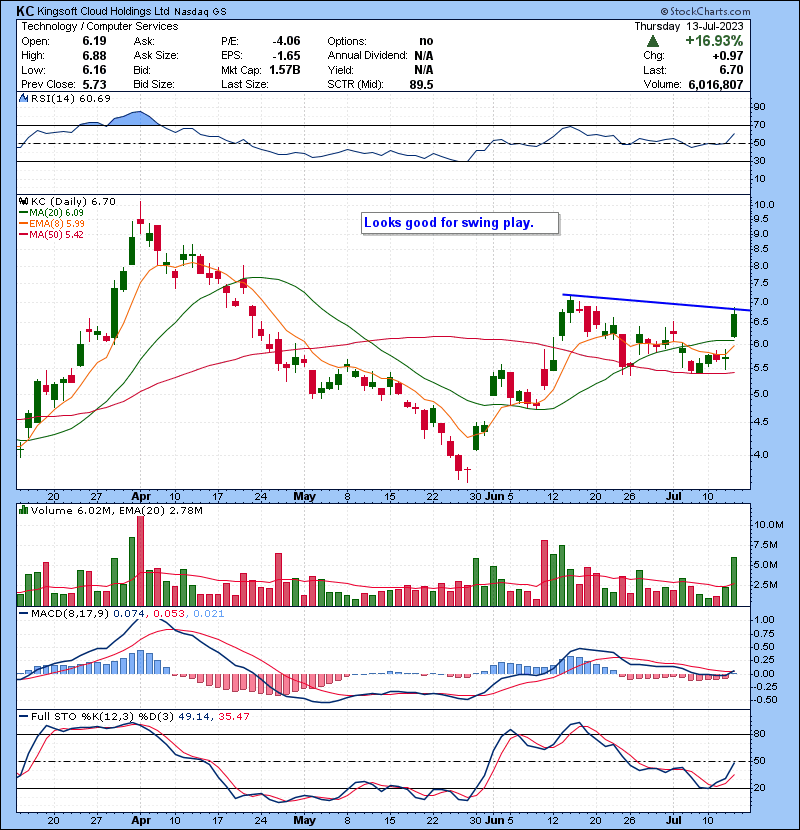
Task: Click the RSI(14) panel legend icon
Action: 24,98
